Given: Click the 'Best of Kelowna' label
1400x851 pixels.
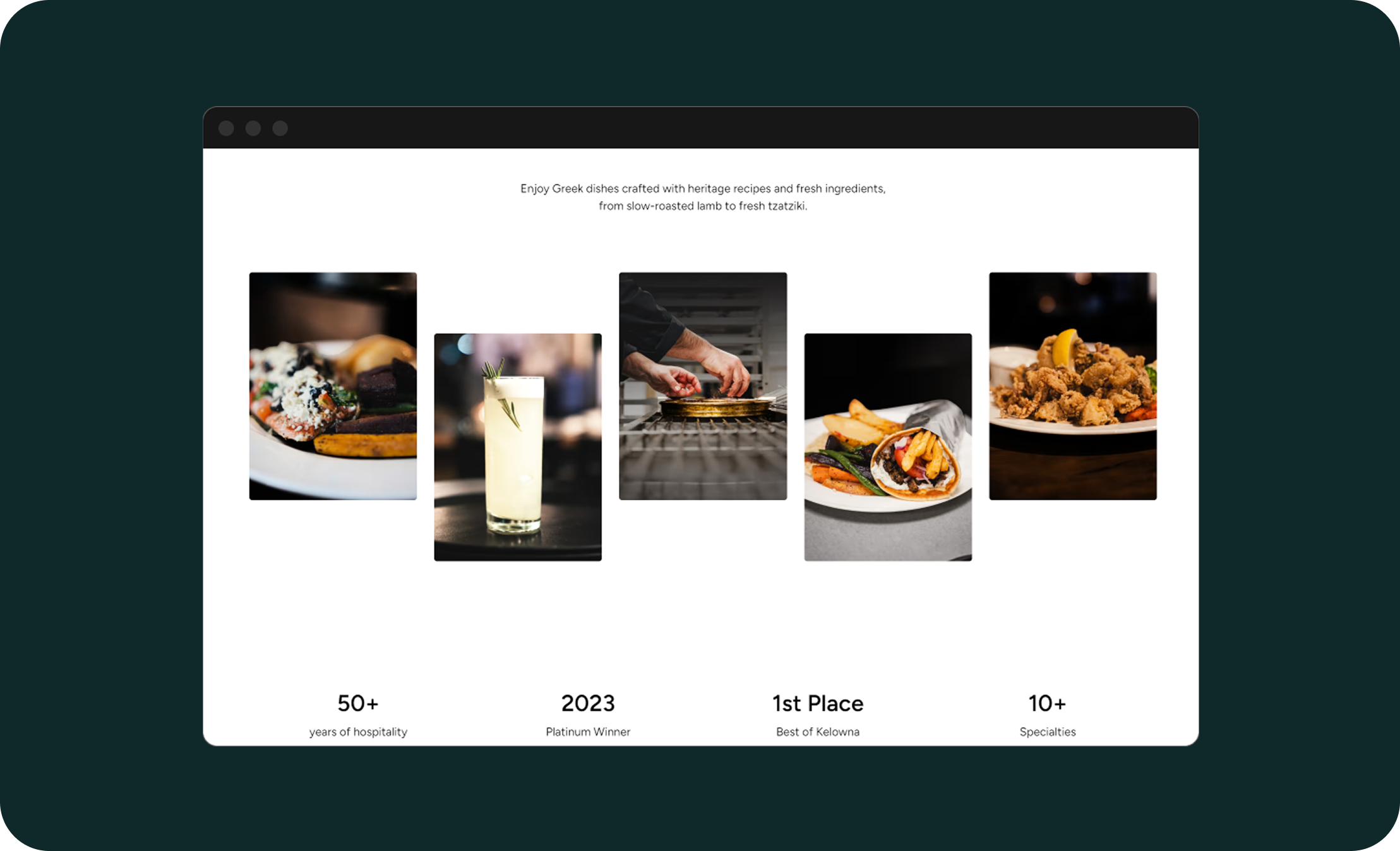Looking at the screenshot, I should point(818,732).
